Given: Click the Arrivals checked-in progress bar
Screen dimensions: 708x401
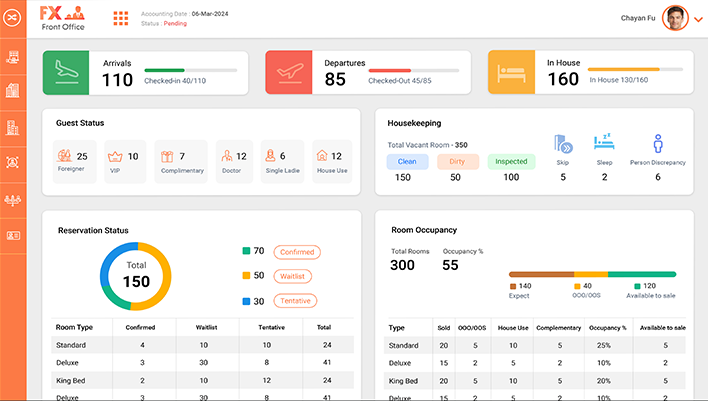Looking at the screenshot, I should point(190,70).
